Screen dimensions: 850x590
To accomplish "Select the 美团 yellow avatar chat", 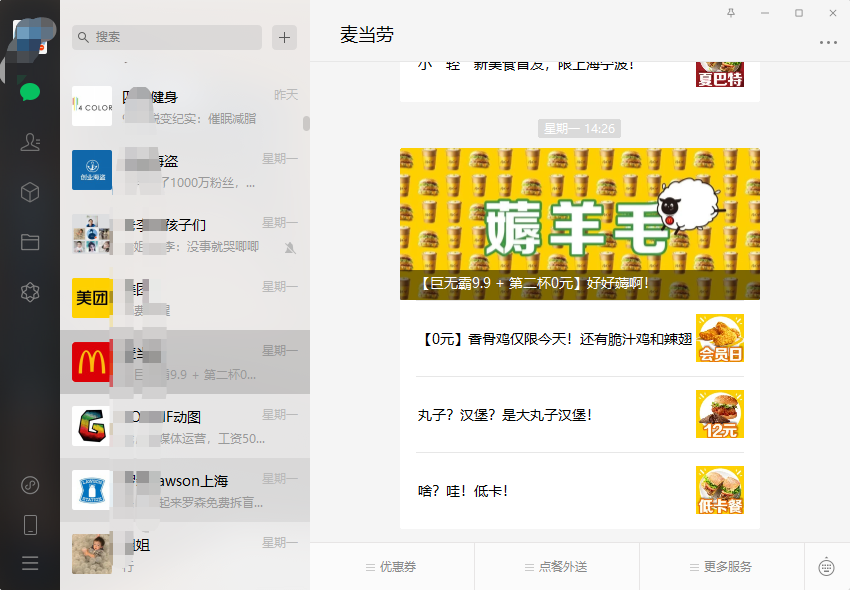I will (x=92, y=298).
